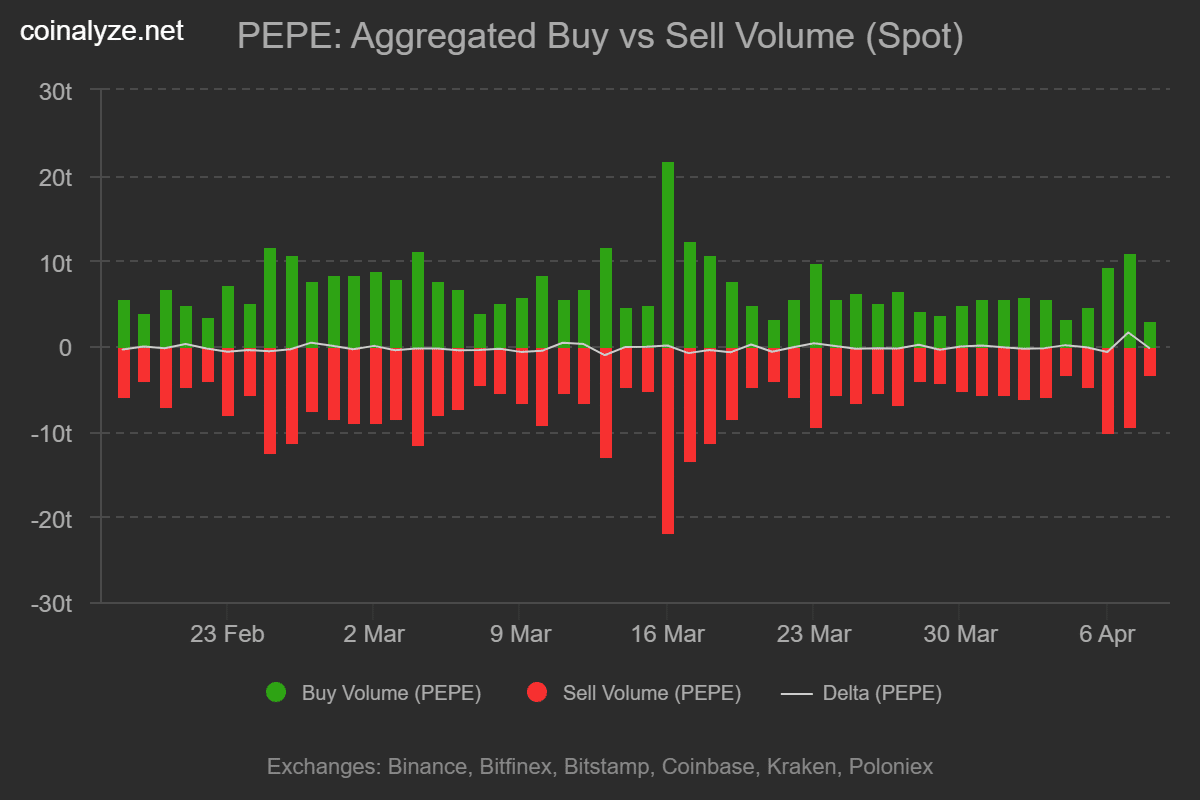This screenshot has height=800, width=1200.
Task: Click the red Sell Volume legend circle
Action: click(537, 692)
